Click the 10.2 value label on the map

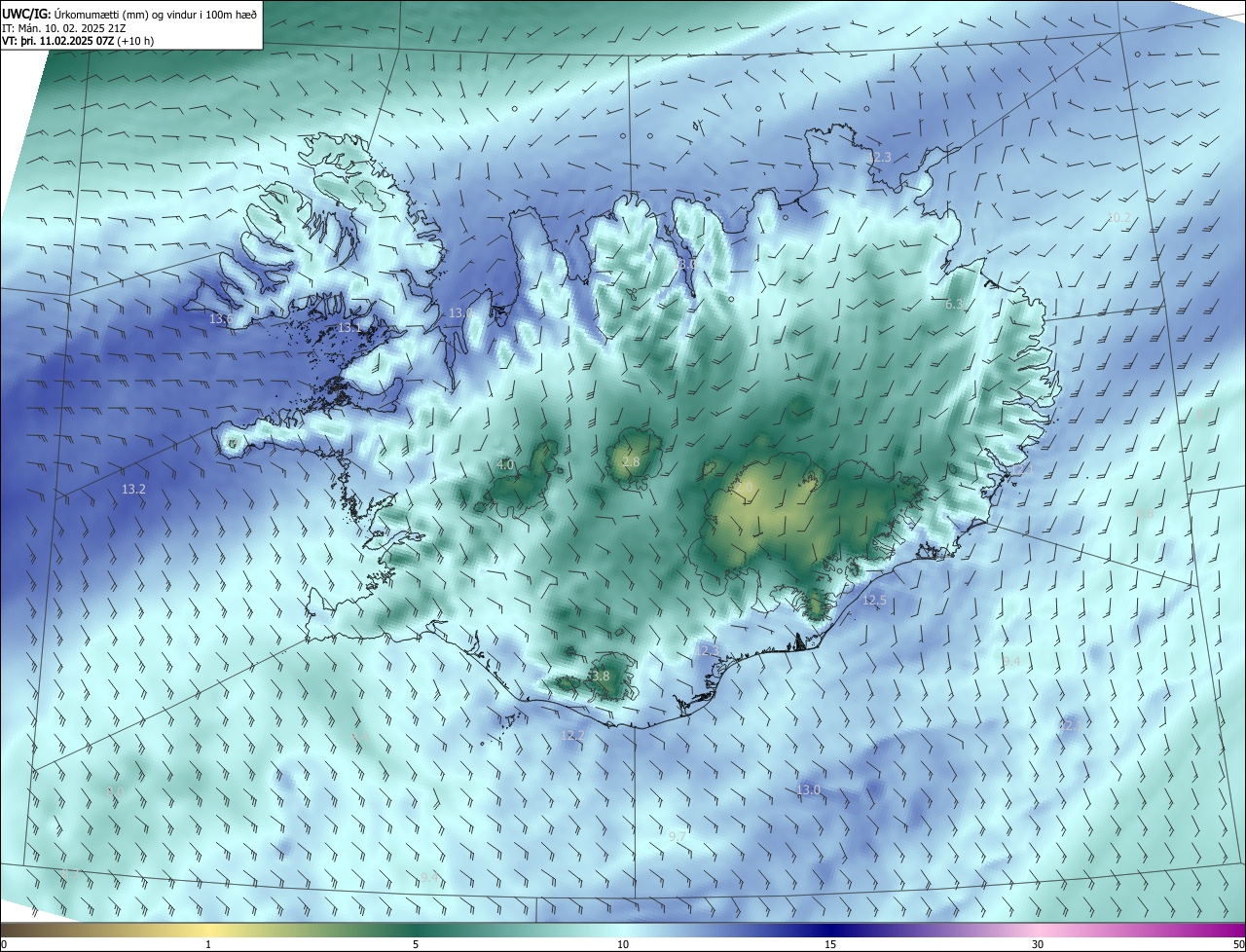pos(1118,217)
